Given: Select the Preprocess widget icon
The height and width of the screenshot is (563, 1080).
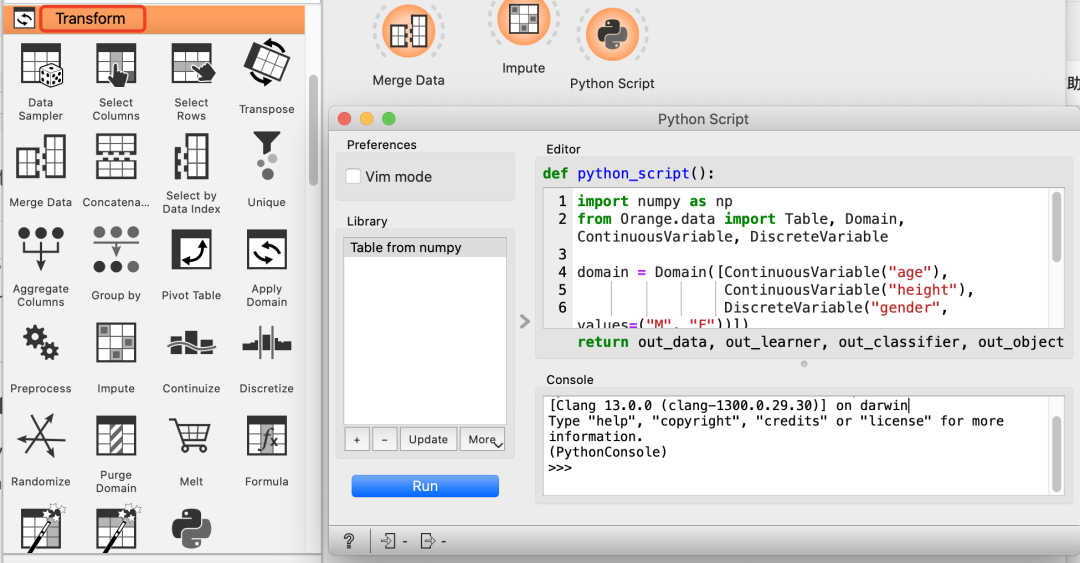Looking at the screenshot, I should 41,343.
